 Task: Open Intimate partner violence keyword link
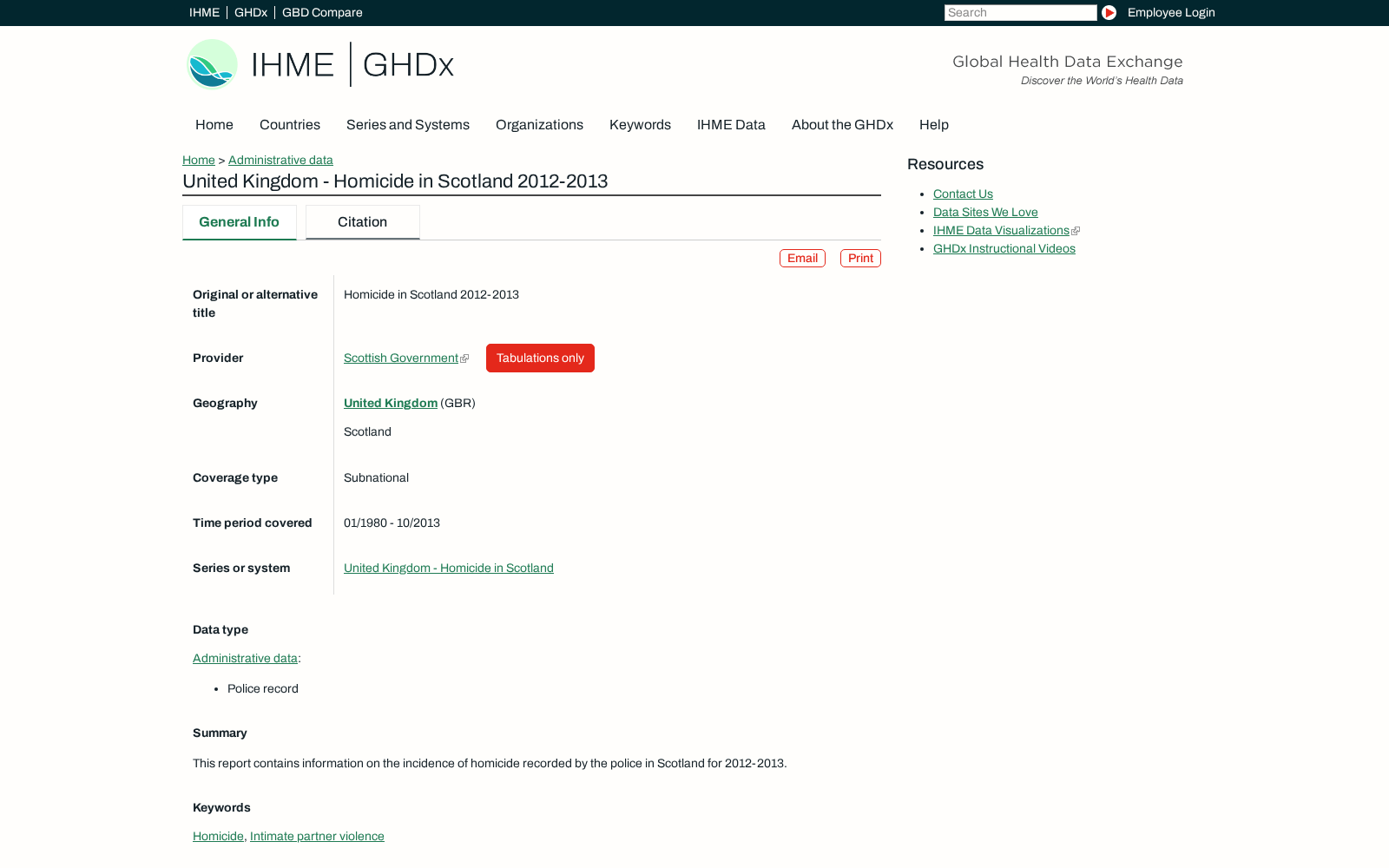click(317, 836)
